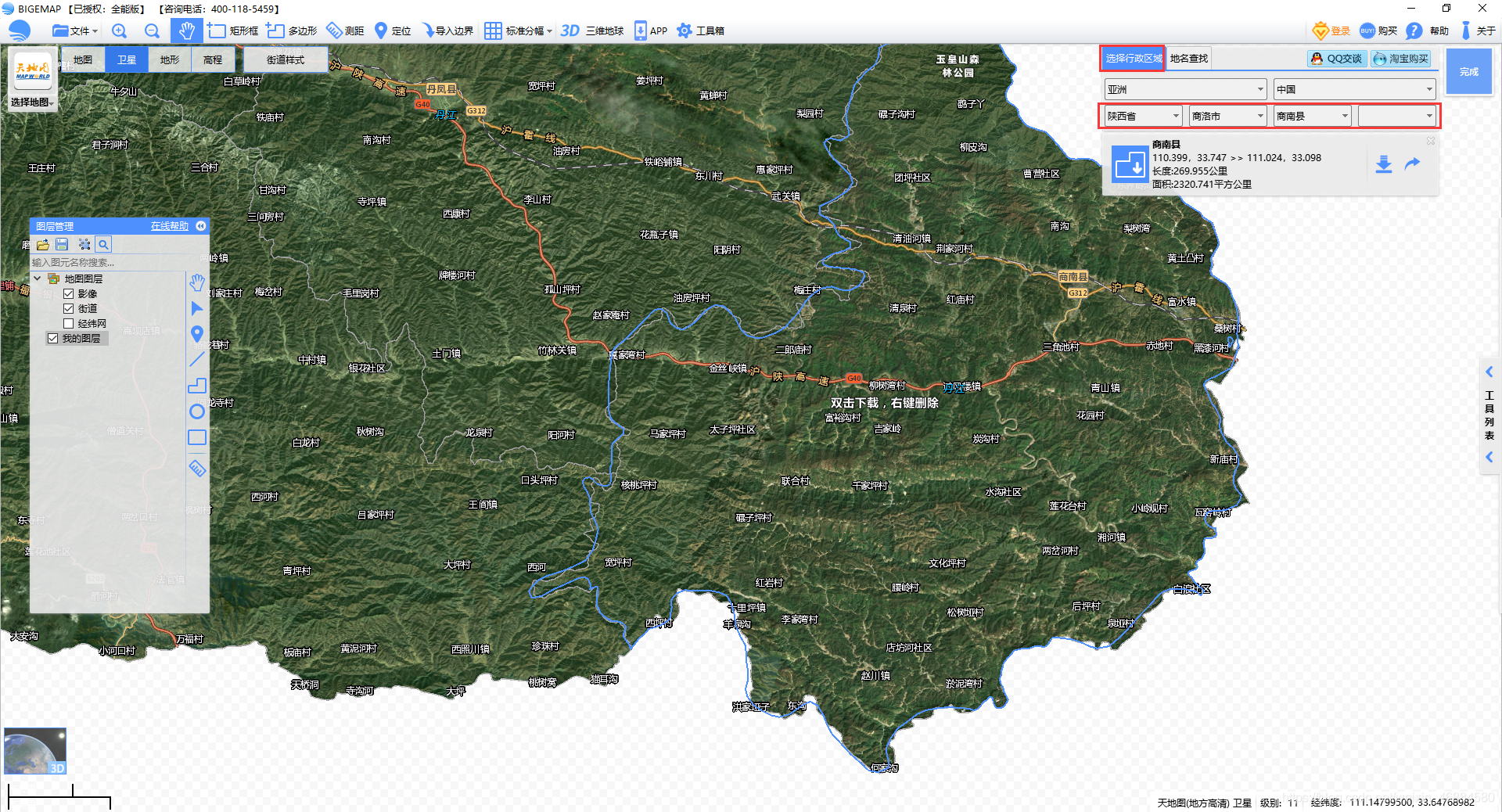Click save disk icon in layer panel

coord(63,244)
